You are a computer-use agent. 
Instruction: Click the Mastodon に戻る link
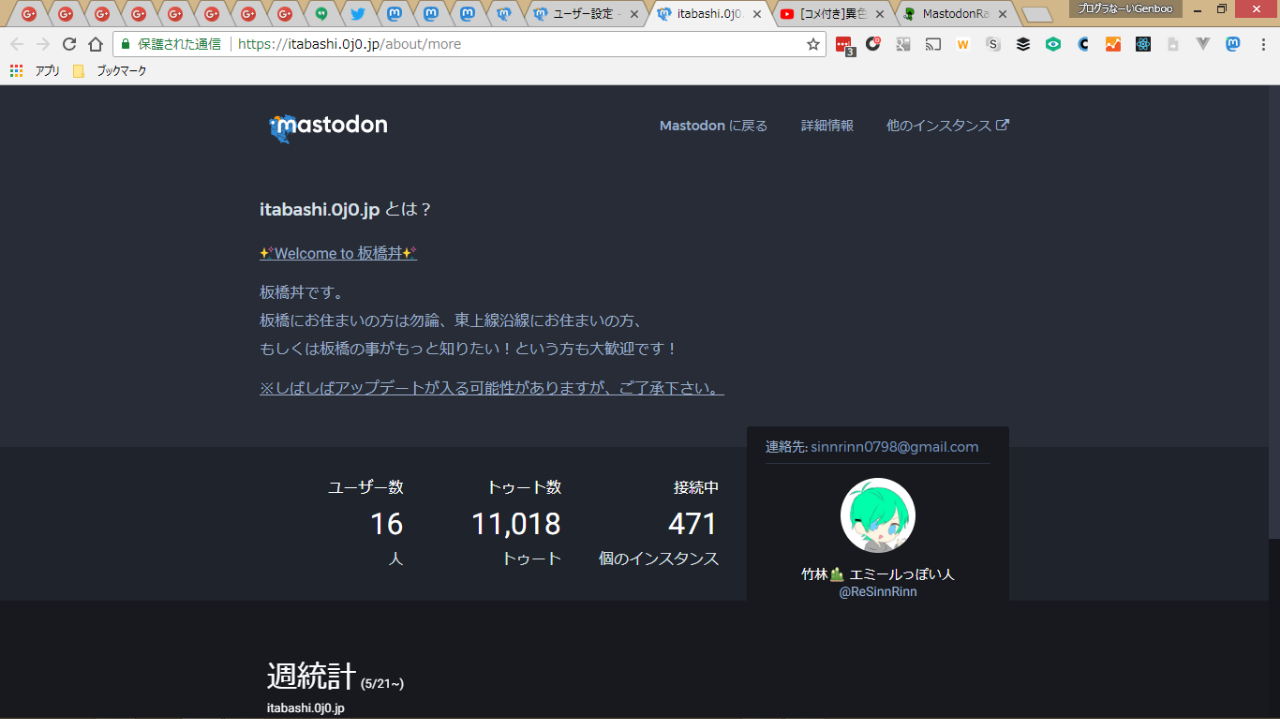click(713, 126)
